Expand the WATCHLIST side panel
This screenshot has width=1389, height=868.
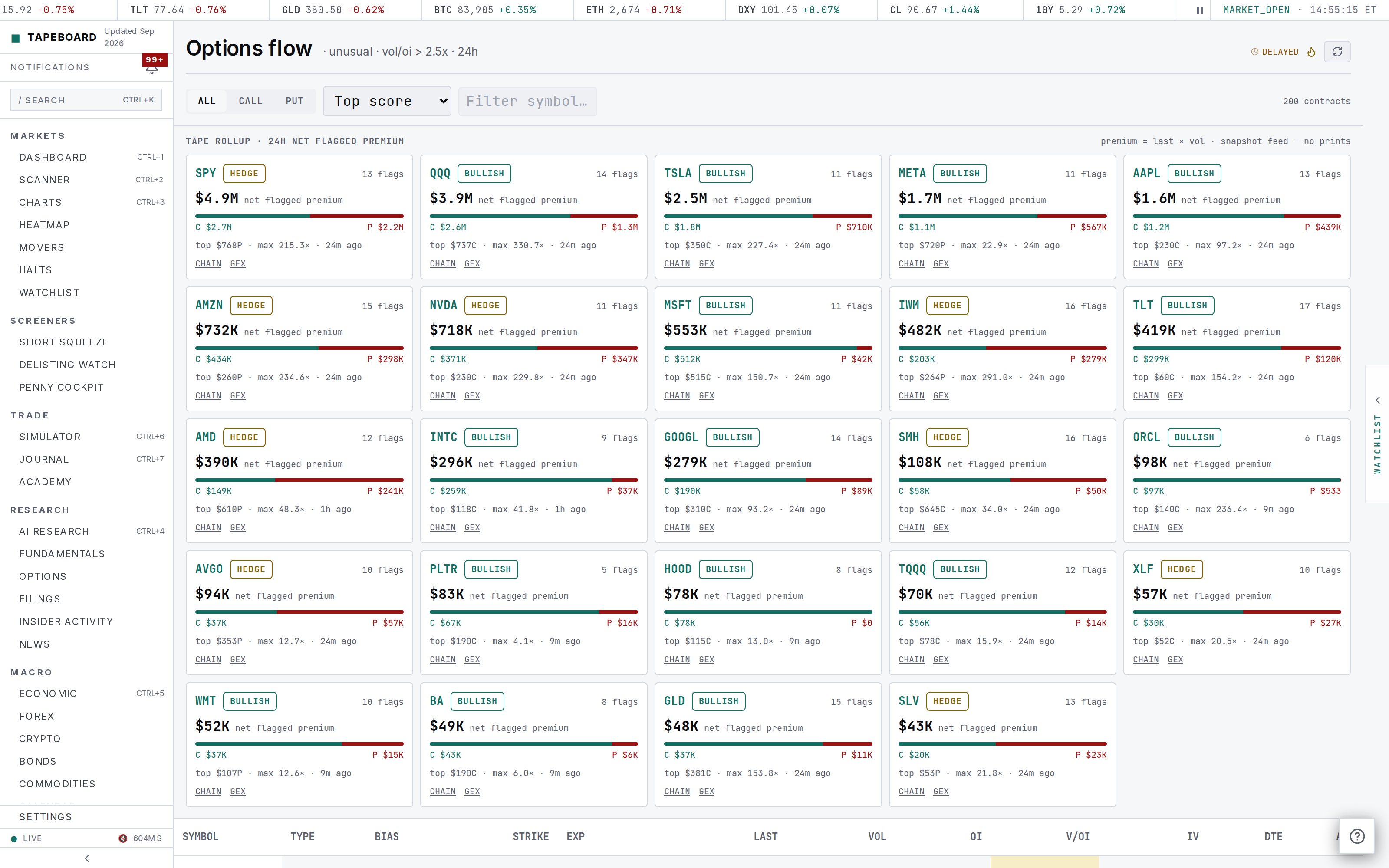(x=1377, y=434)
